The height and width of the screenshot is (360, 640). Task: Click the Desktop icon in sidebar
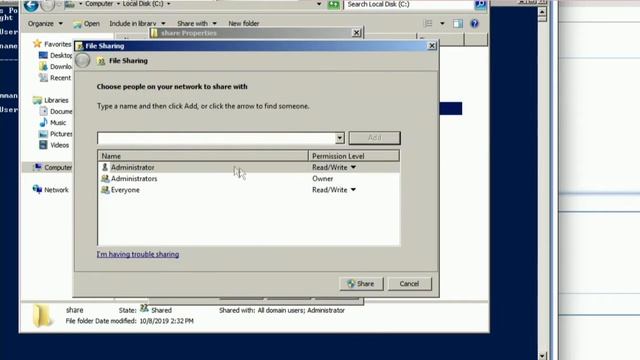click(43, 55)
